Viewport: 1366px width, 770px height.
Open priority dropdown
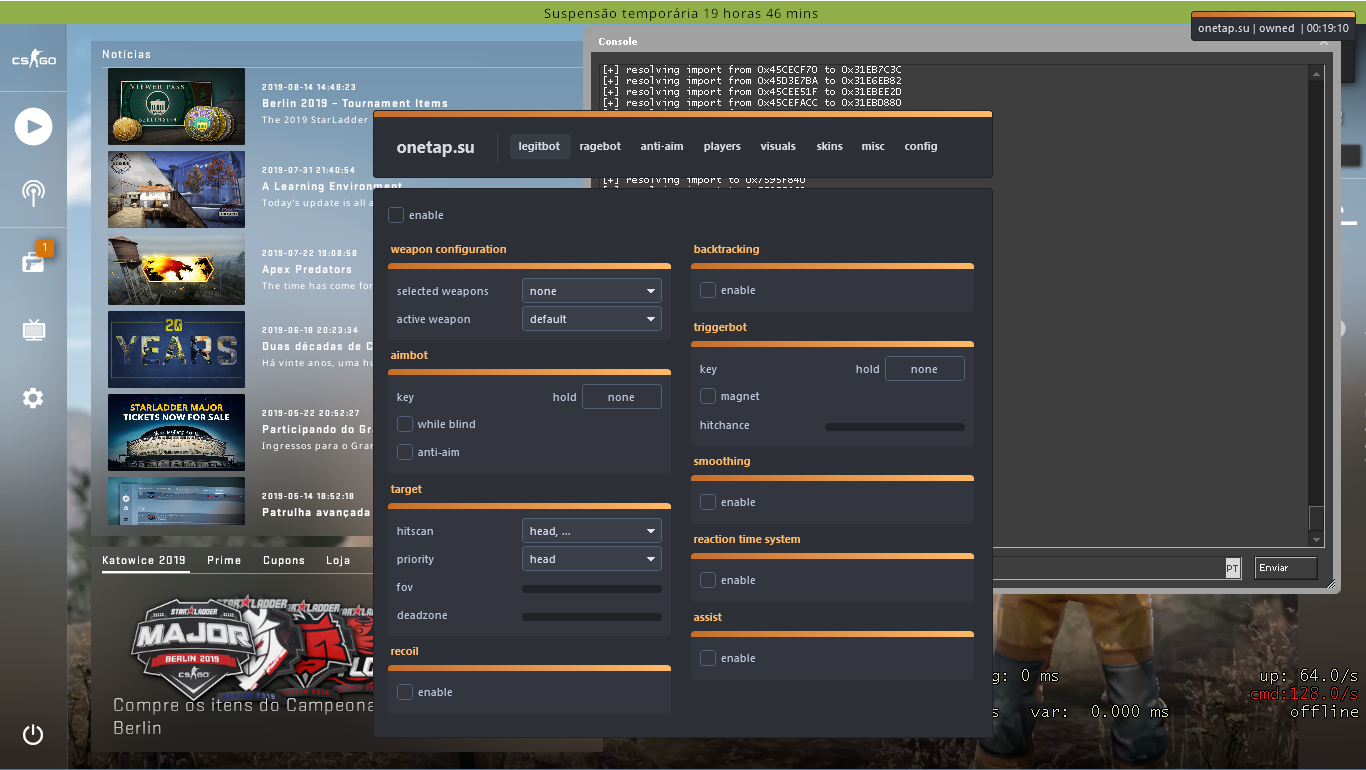click(x=592, y=559)
